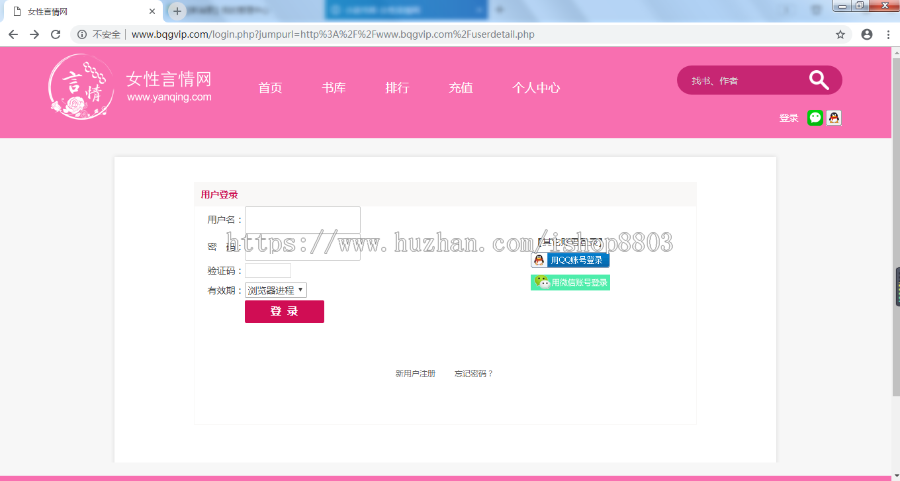This screenshot has width=900, height=481.
Task: Click the 用户名 input field
Action: click(x=302, y=220)
